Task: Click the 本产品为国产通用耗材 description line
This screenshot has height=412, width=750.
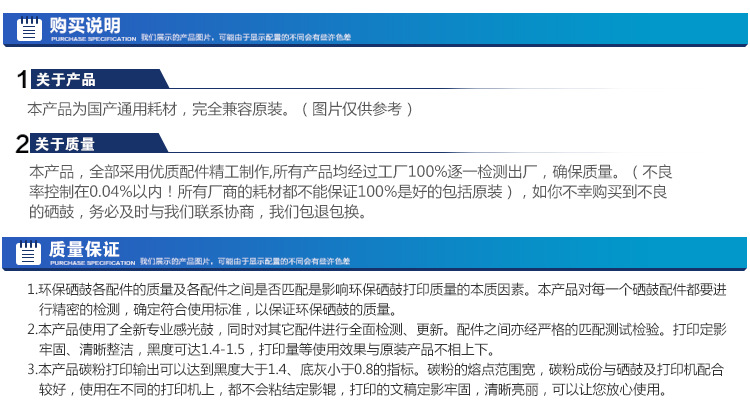Action: point(160,109)
